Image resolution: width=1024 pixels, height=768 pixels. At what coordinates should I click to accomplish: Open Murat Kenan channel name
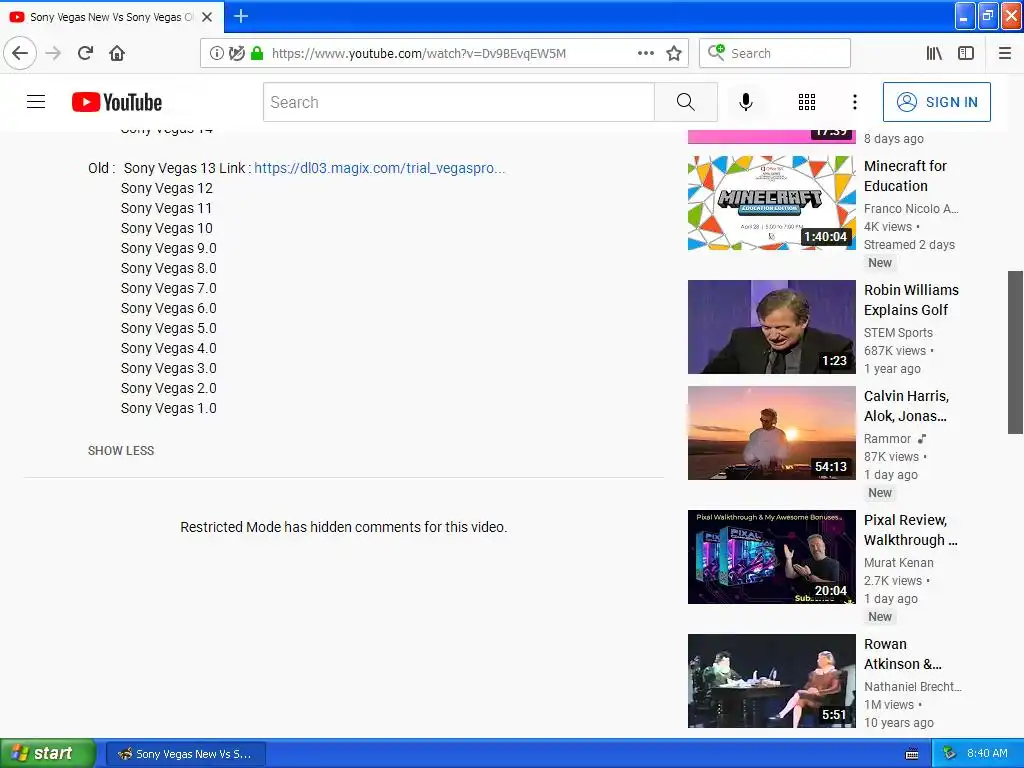899,562
